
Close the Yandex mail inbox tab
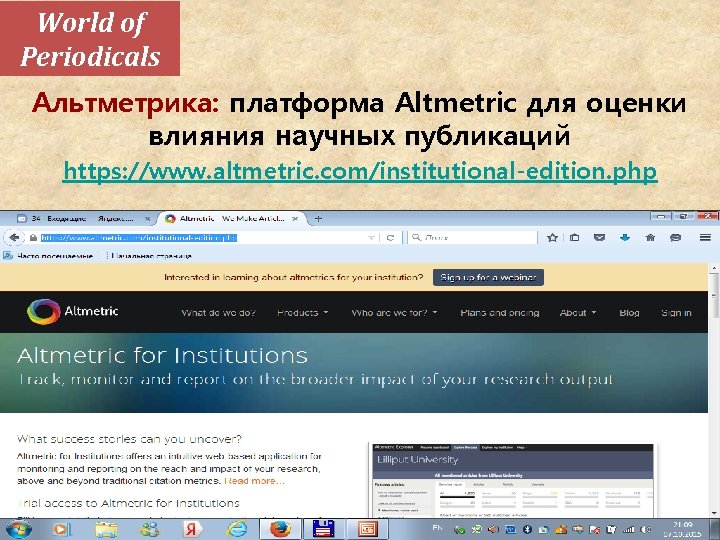(x=147, y=219)
